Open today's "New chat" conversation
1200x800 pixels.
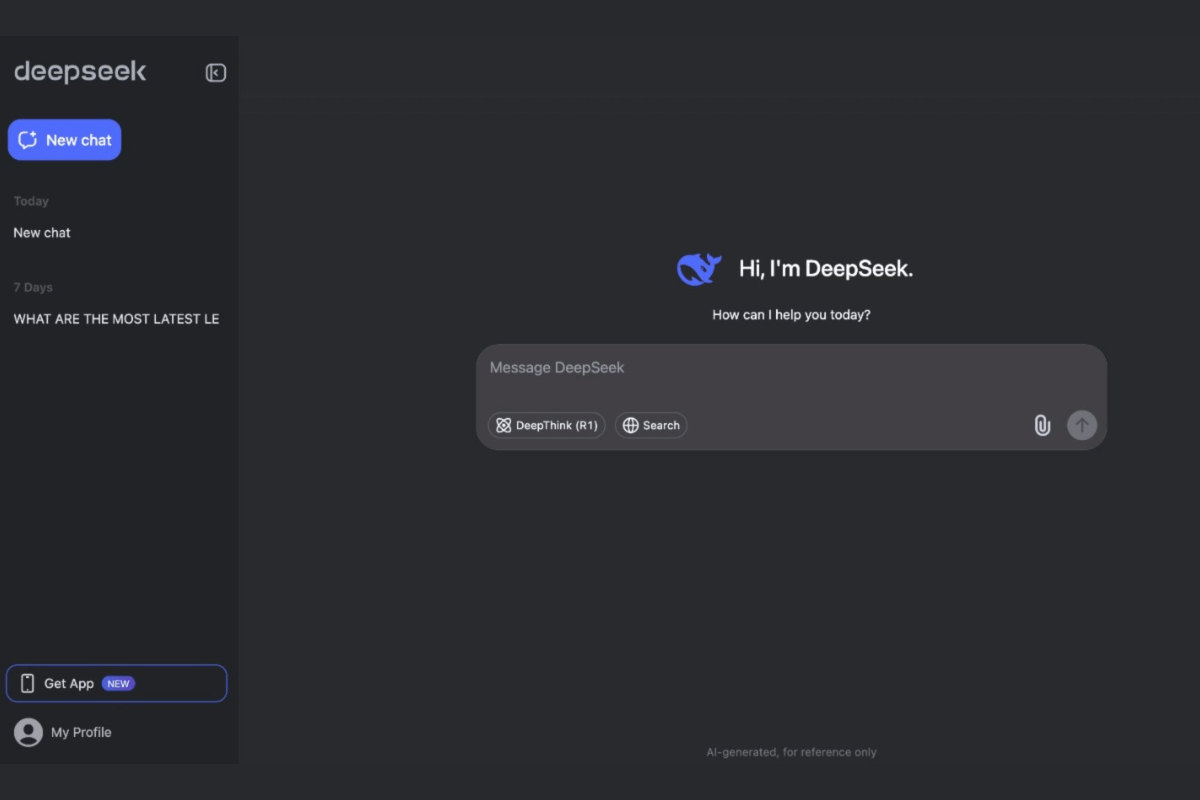[x=42, y=233]
